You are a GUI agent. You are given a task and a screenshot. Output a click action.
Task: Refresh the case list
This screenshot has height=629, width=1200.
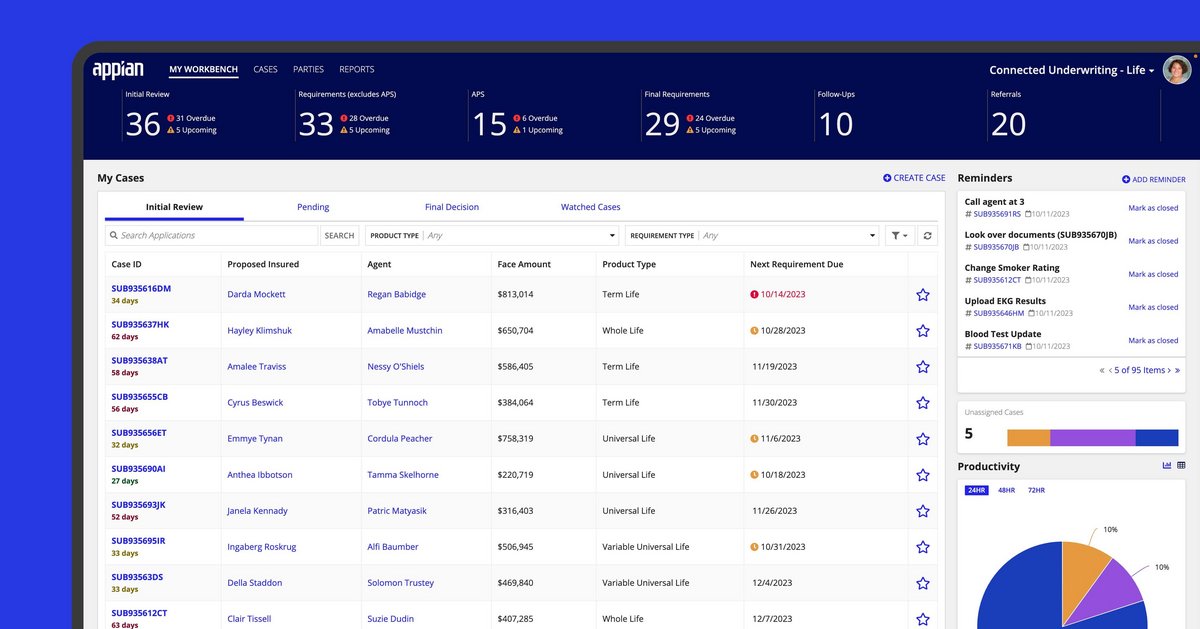point(925,234)
